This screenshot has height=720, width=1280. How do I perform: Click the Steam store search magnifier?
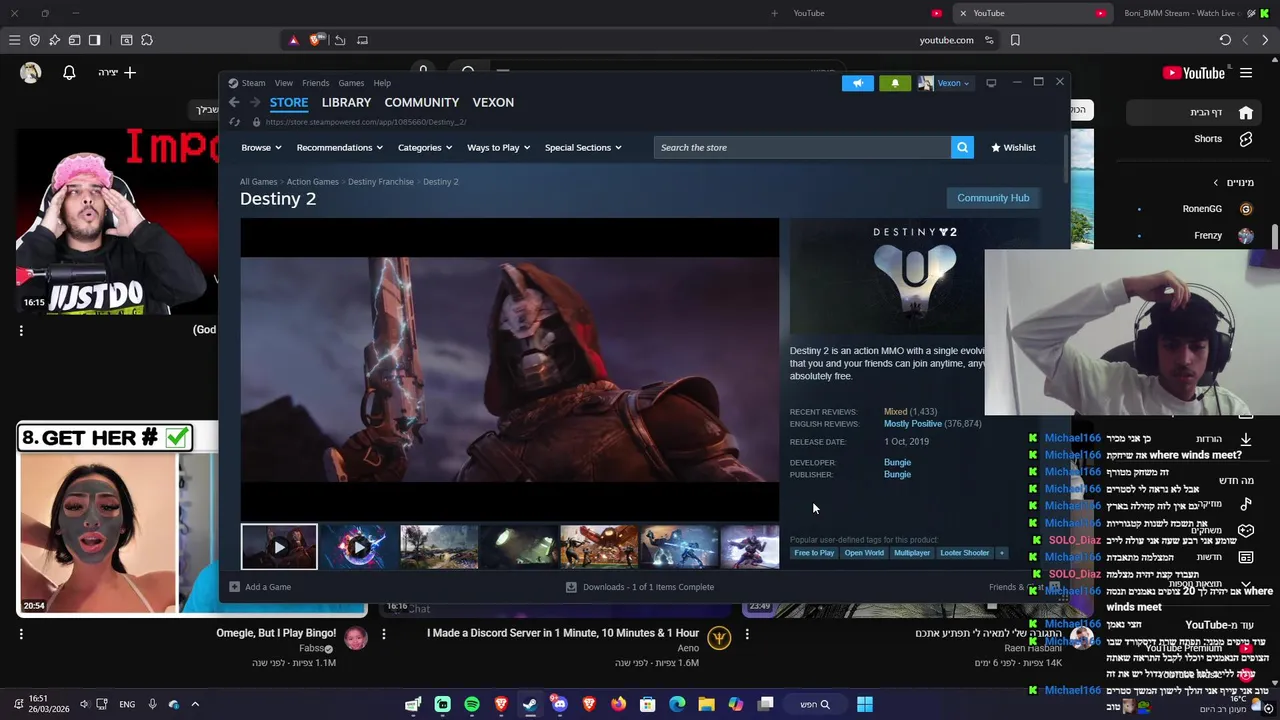pos(962,148)
